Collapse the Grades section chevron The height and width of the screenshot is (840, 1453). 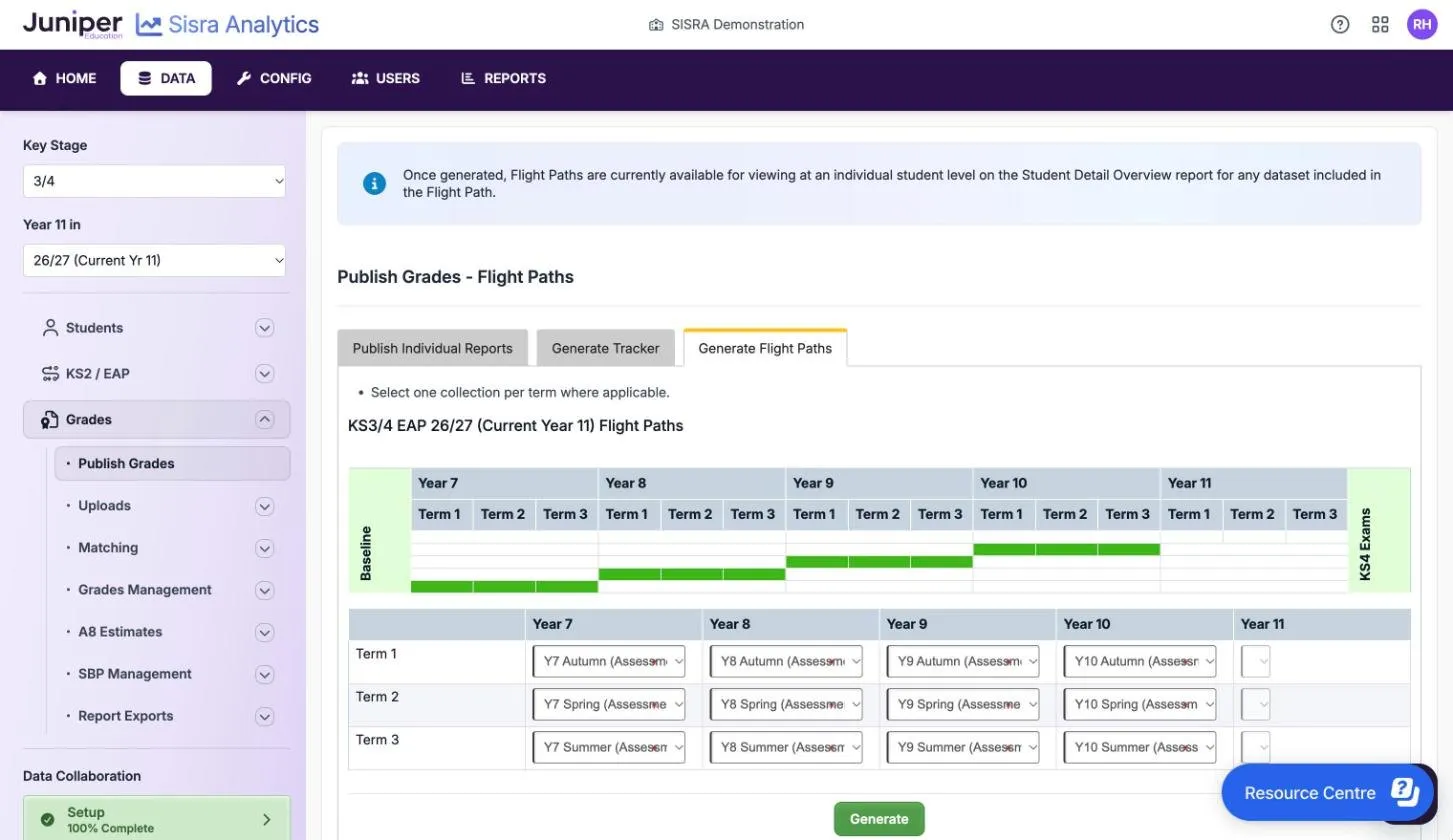(x=264, y=420)
